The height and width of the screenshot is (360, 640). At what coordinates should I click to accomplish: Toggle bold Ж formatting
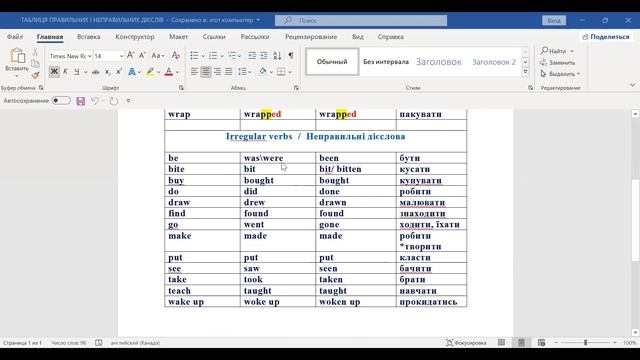click(54, 72)
